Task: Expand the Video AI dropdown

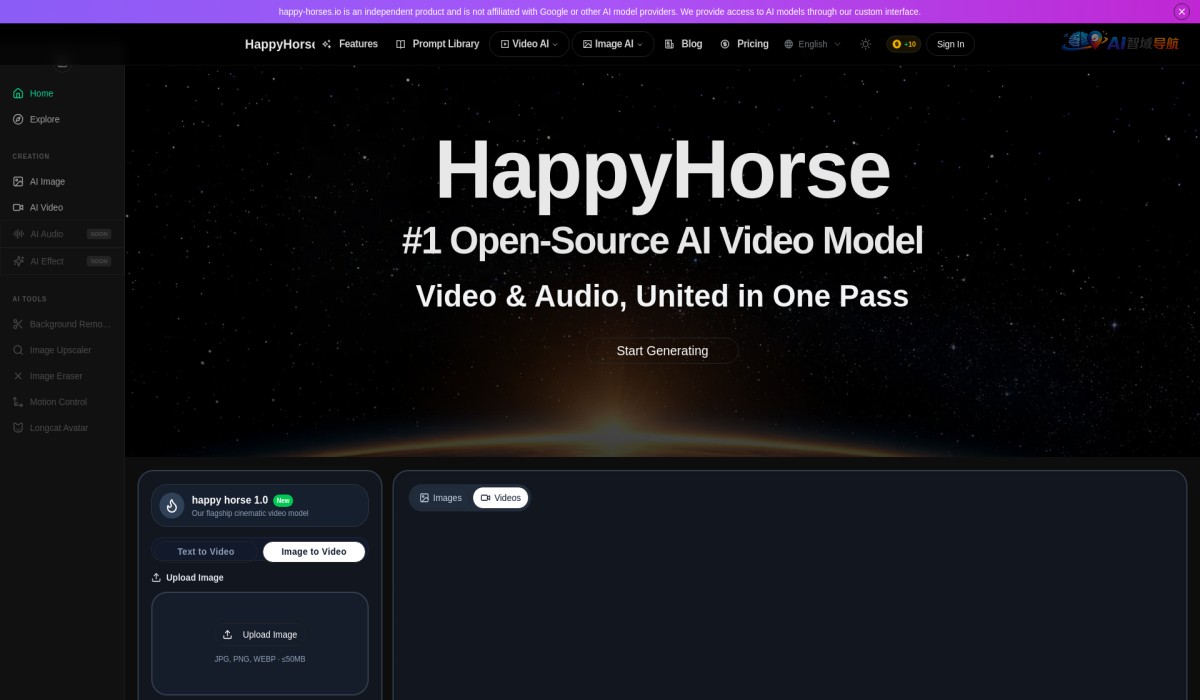Action: click(529, 44)
